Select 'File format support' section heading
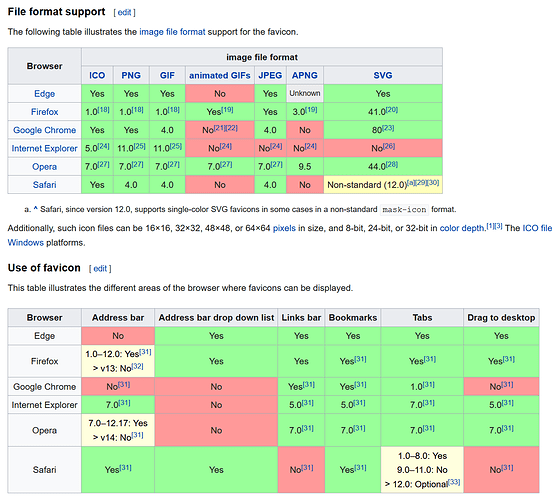 tap(56, 12)
